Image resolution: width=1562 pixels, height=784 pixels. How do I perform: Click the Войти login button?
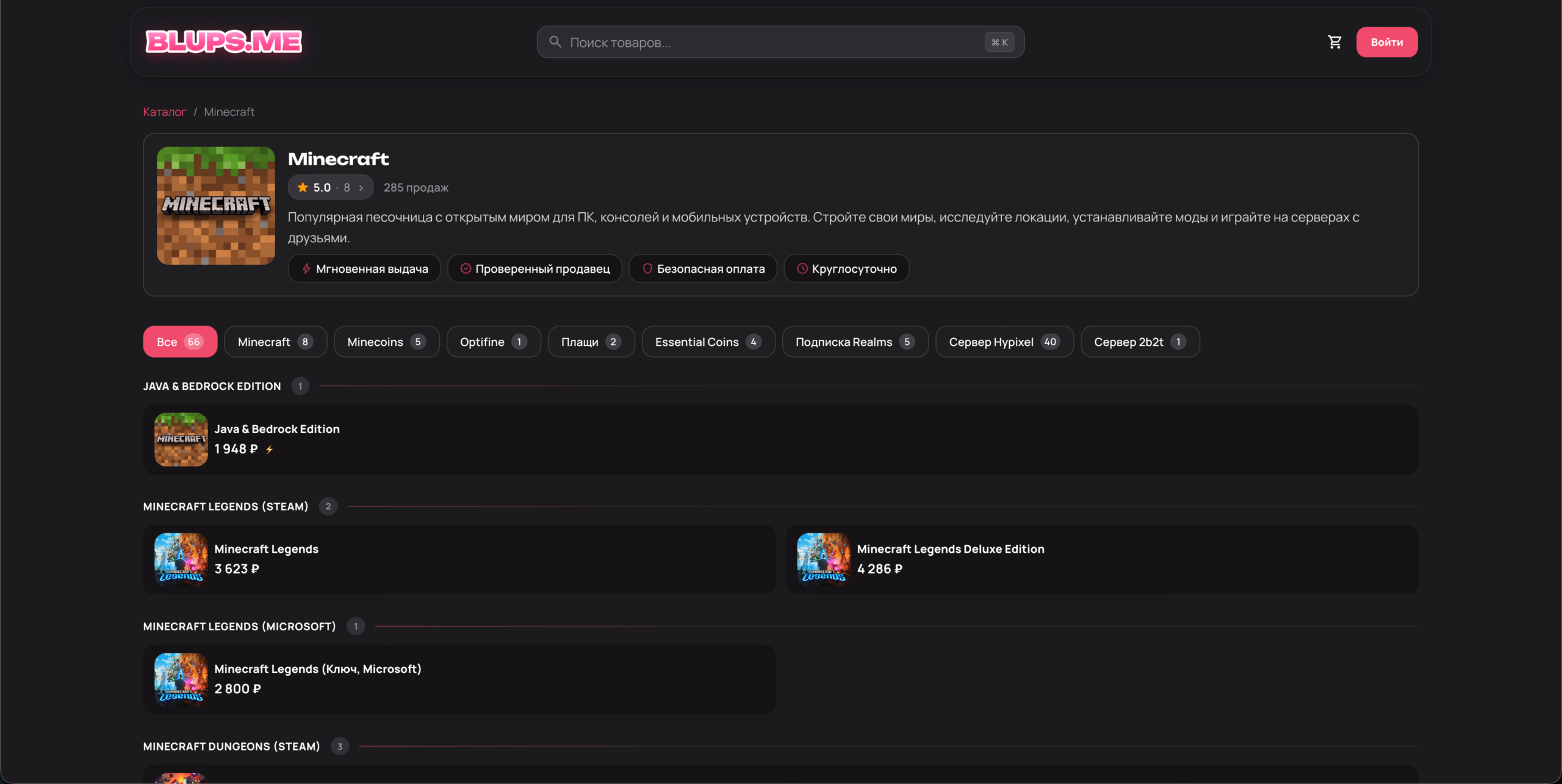click(x=1387, y=42)
